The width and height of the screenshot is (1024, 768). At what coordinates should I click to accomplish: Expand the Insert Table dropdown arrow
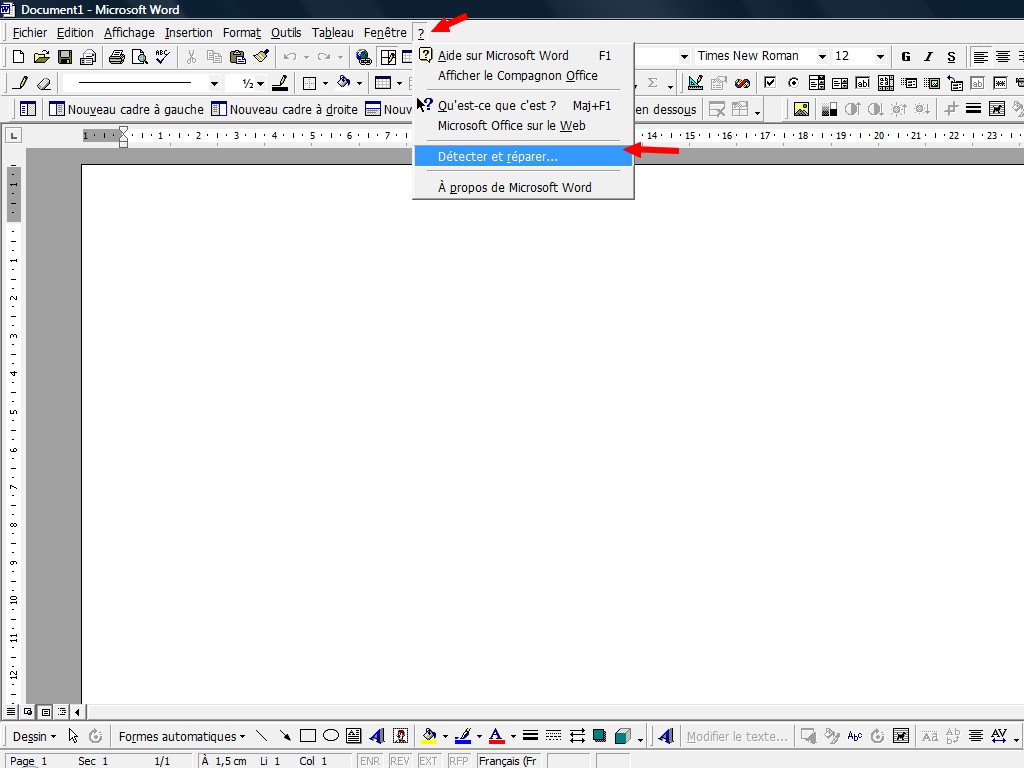pos(399,84)
